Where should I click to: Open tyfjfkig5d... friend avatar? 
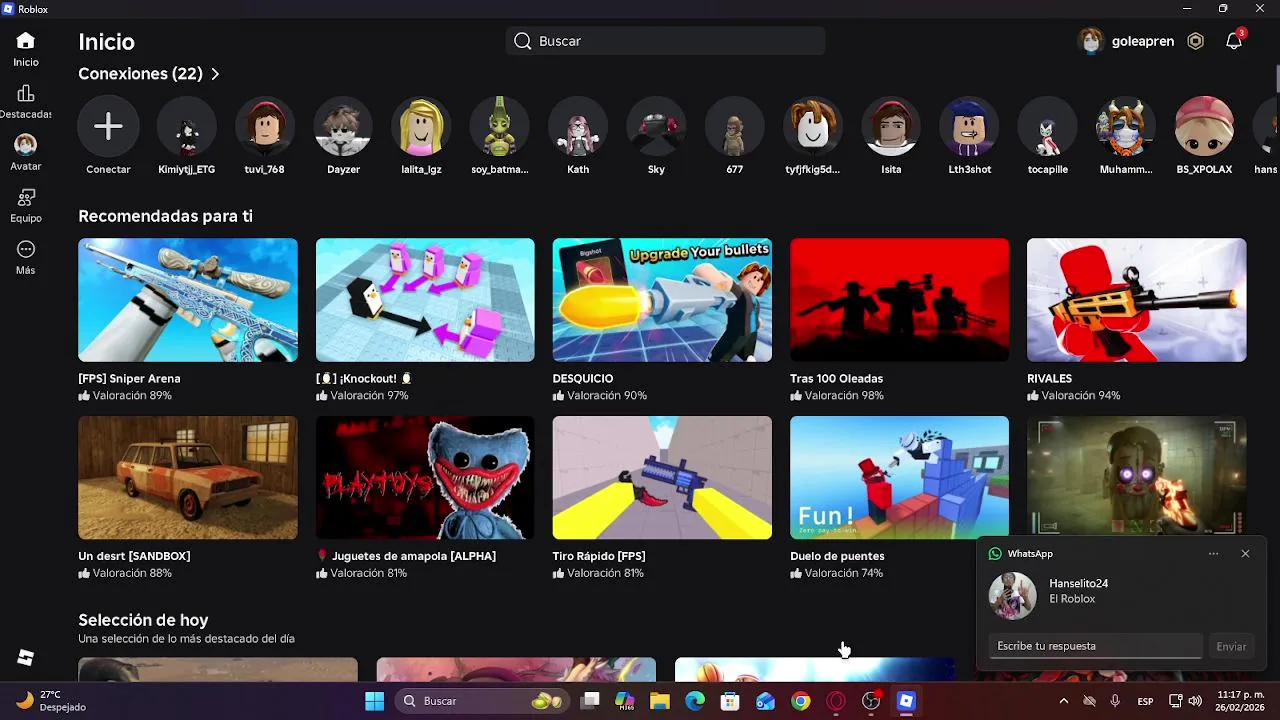pos(813,127)
